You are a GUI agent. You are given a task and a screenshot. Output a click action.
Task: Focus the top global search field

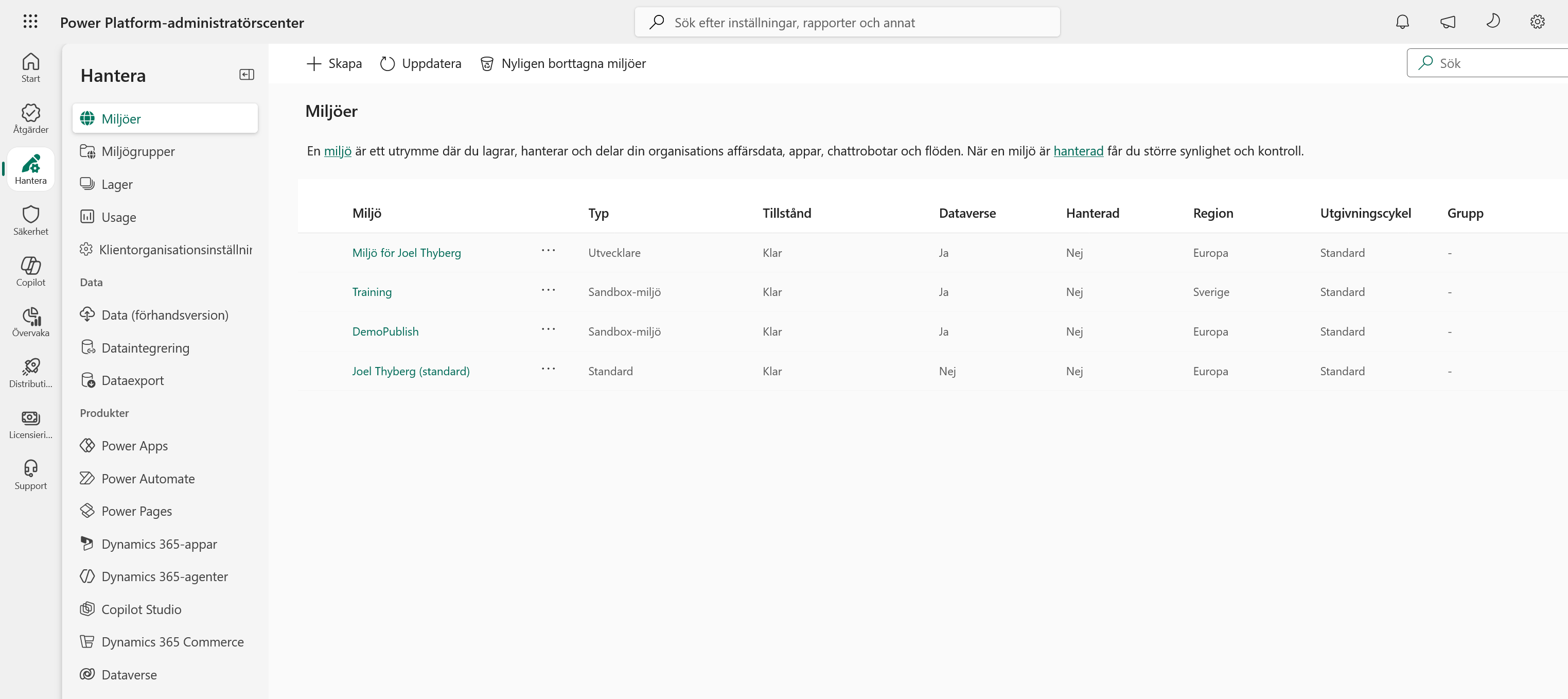click(x=847, y=22)
